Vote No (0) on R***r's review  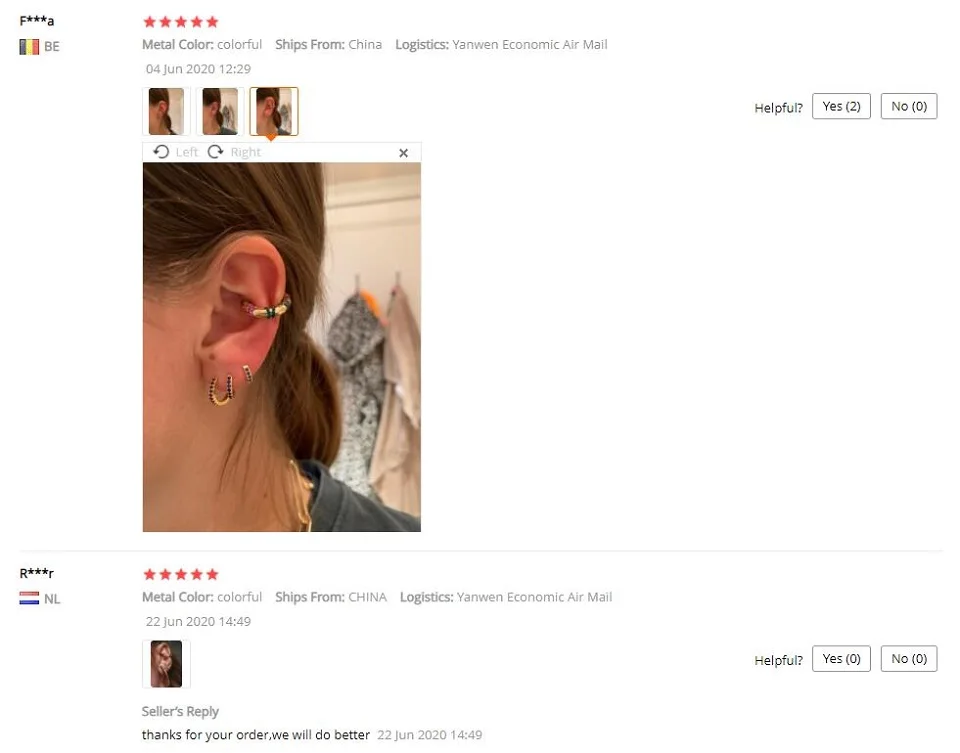pyautogui.click(x=909, y=659)
